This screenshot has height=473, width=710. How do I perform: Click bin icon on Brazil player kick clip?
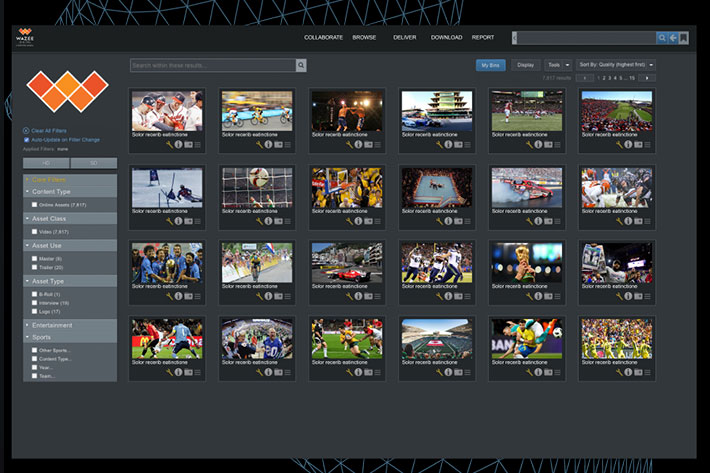click(548, 372)
